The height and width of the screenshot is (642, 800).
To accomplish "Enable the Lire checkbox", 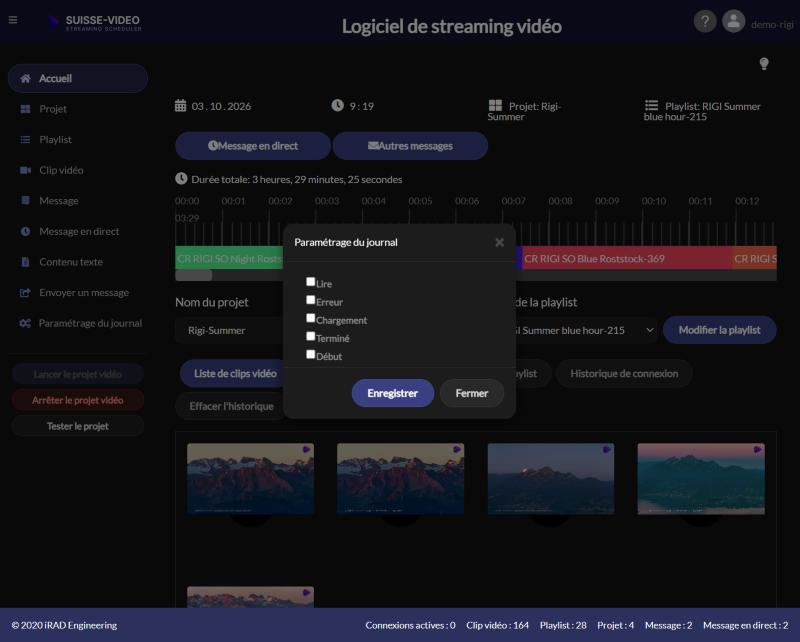I will coord(310,281).
